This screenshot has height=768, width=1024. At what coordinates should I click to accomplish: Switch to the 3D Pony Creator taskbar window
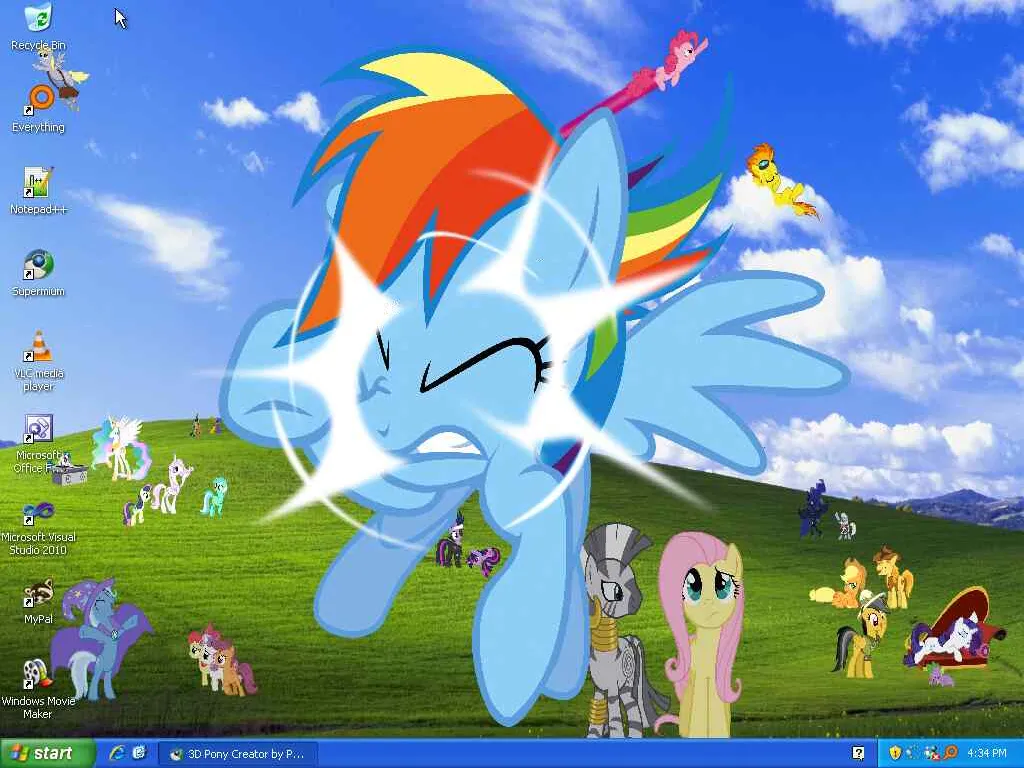tap(238, 754)
